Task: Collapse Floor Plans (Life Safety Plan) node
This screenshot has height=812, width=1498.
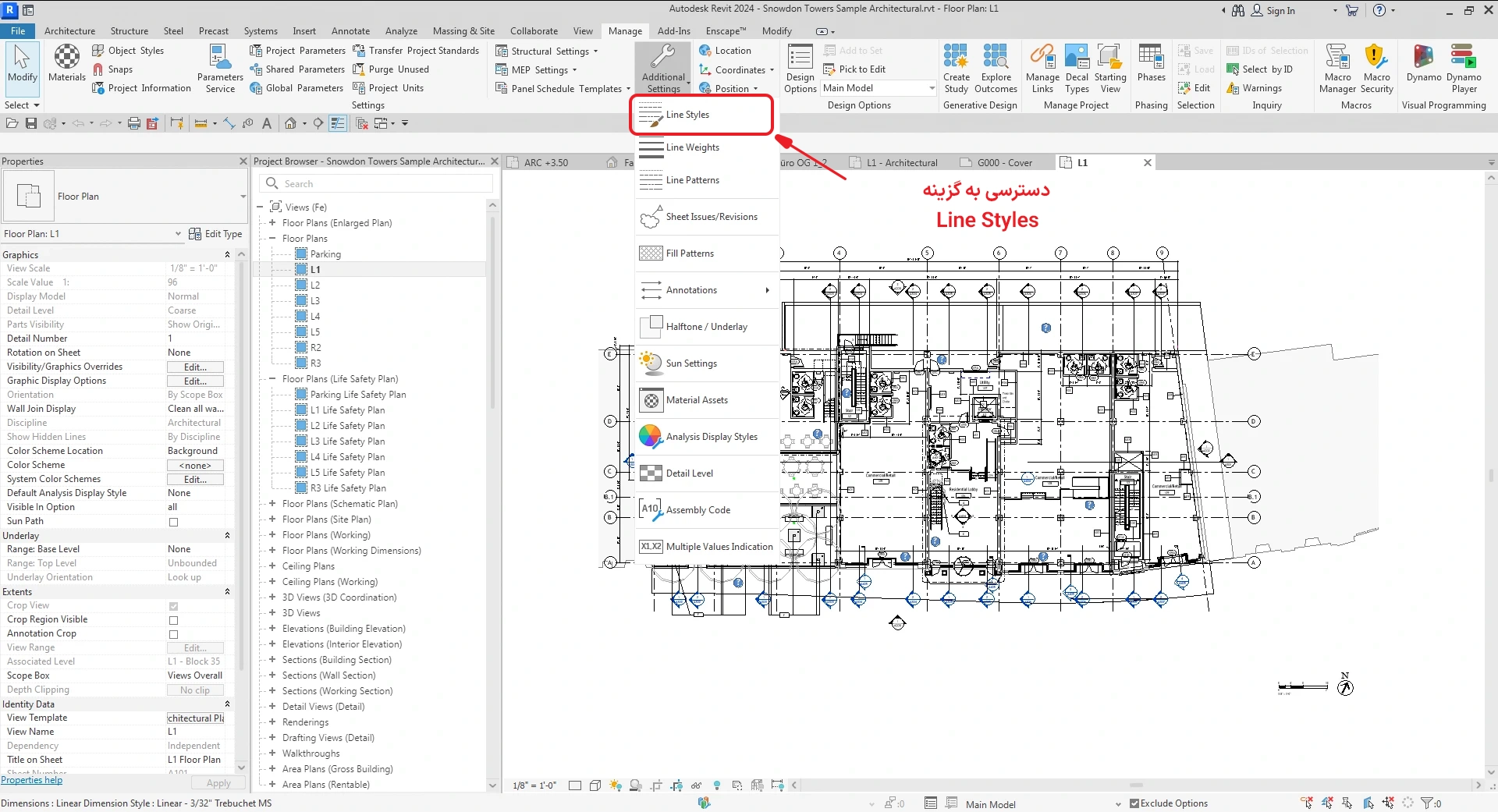Action: (272, 379)
